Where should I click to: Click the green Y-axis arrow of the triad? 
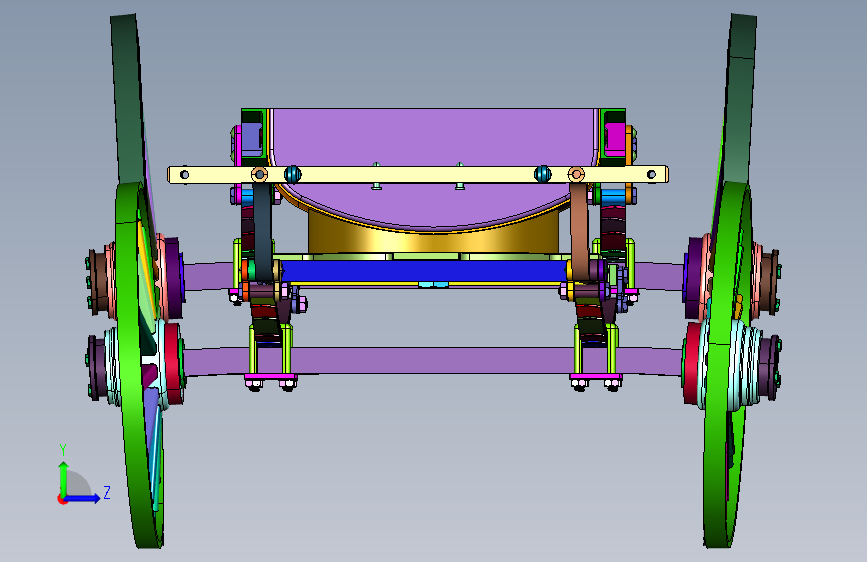coord(64,478)
